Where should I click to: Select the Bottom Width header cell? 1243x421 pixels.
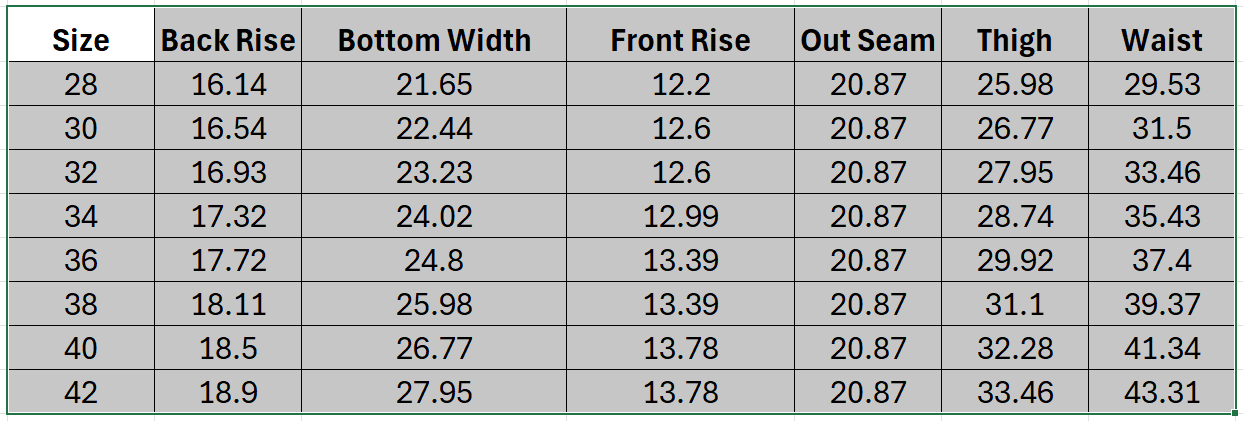click(x=434, y=41)
